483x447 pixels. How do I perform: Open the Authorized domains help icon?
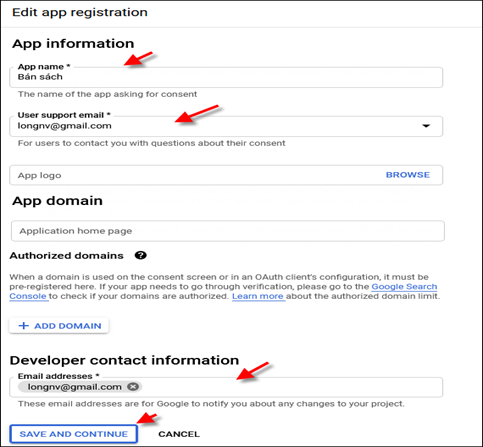click(x=141, y=255)
